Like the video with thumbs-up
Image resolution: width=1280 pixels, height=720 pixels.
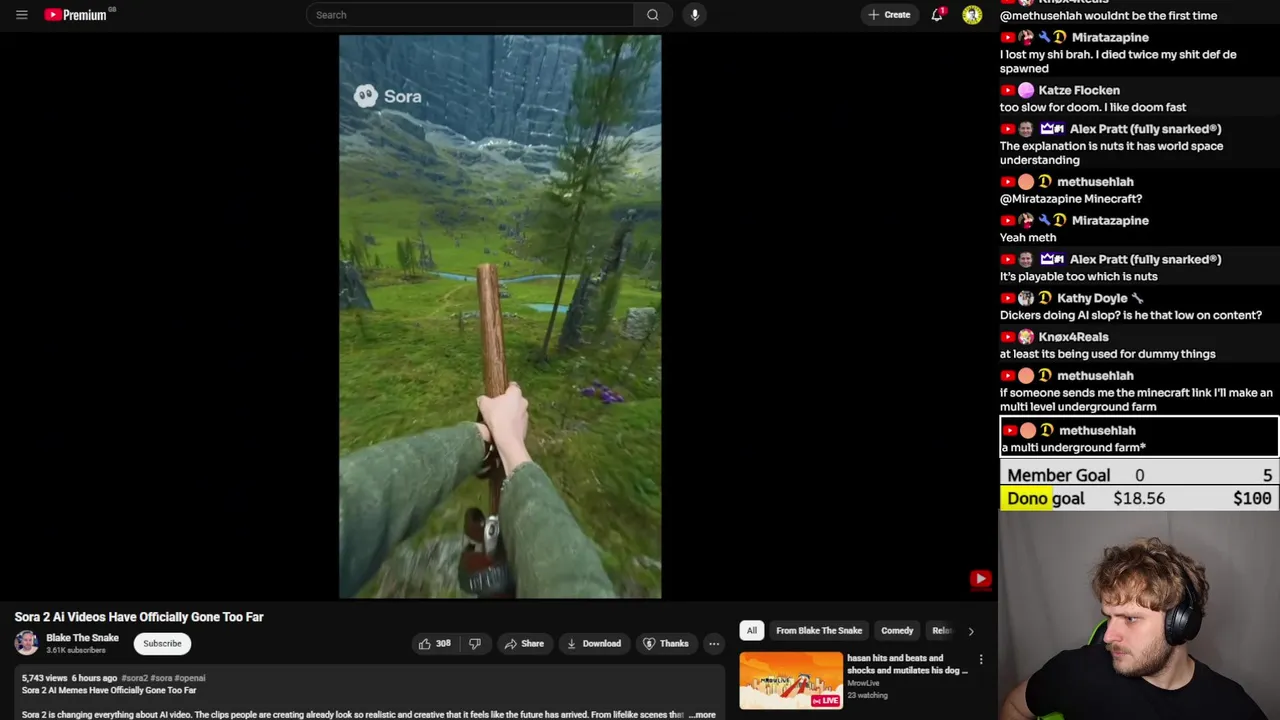tap(435, 644)
